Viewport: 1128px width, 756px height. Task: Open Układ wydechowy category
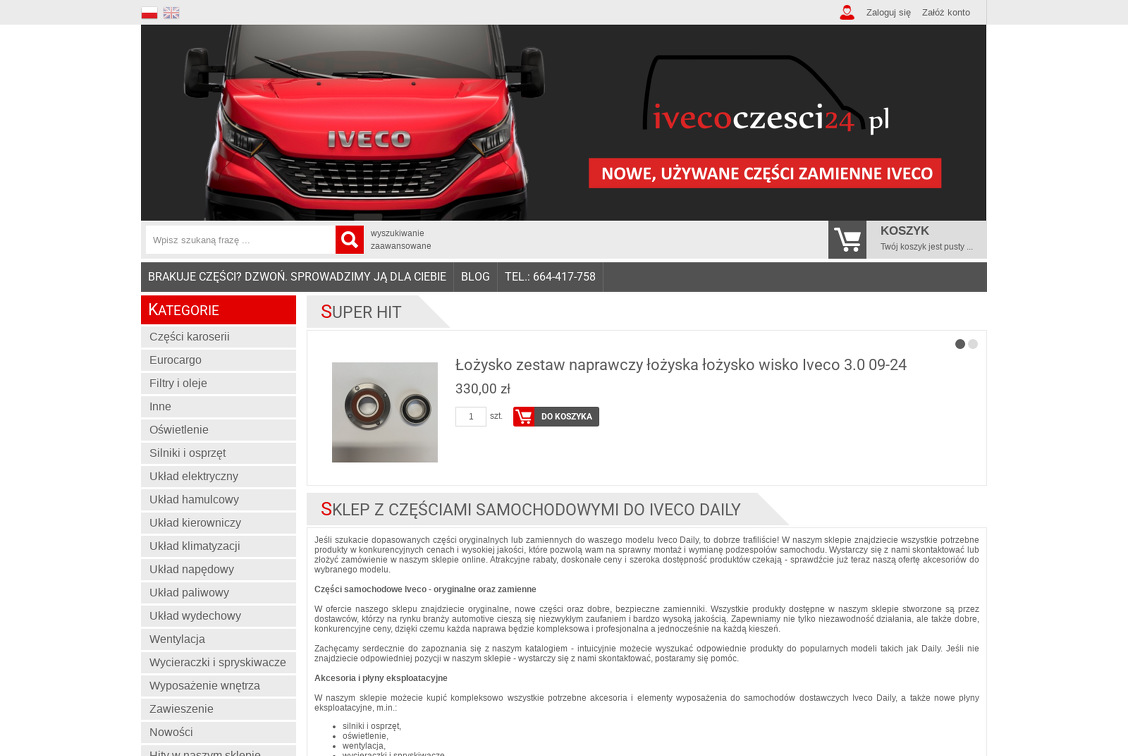[218, 616]
